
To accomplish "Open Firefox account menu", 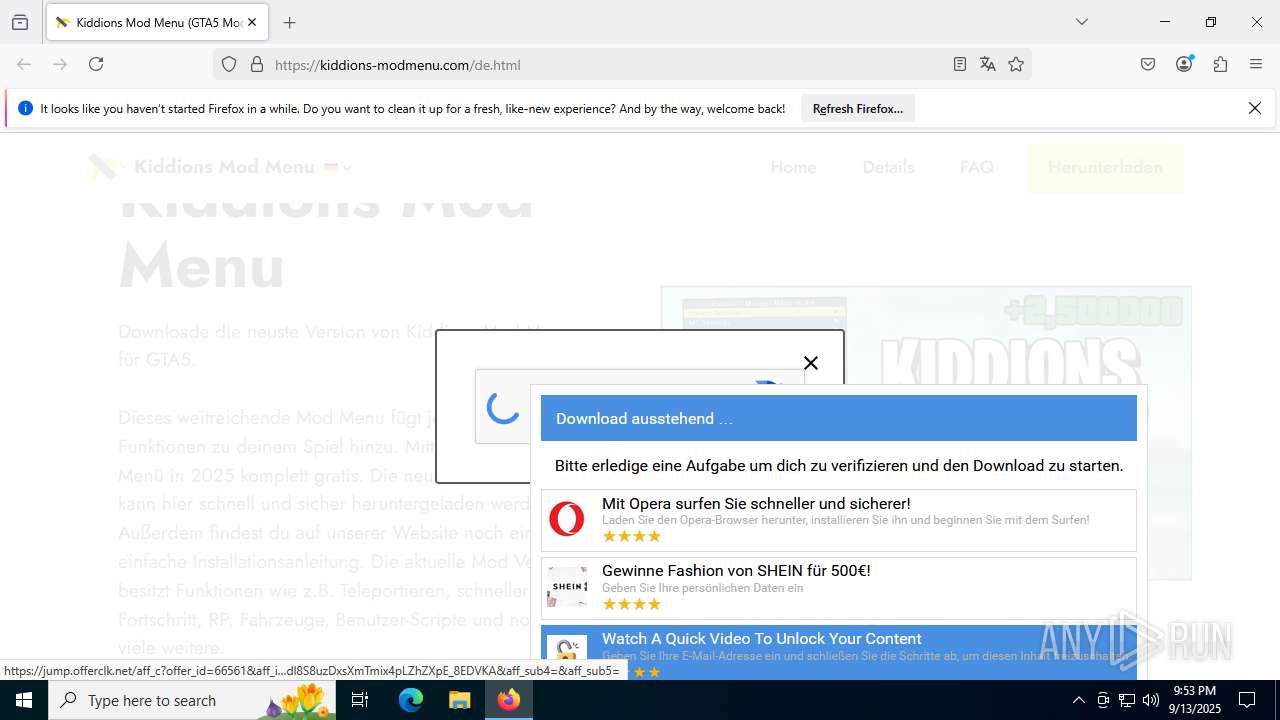I will click(x=1184, y=64).
